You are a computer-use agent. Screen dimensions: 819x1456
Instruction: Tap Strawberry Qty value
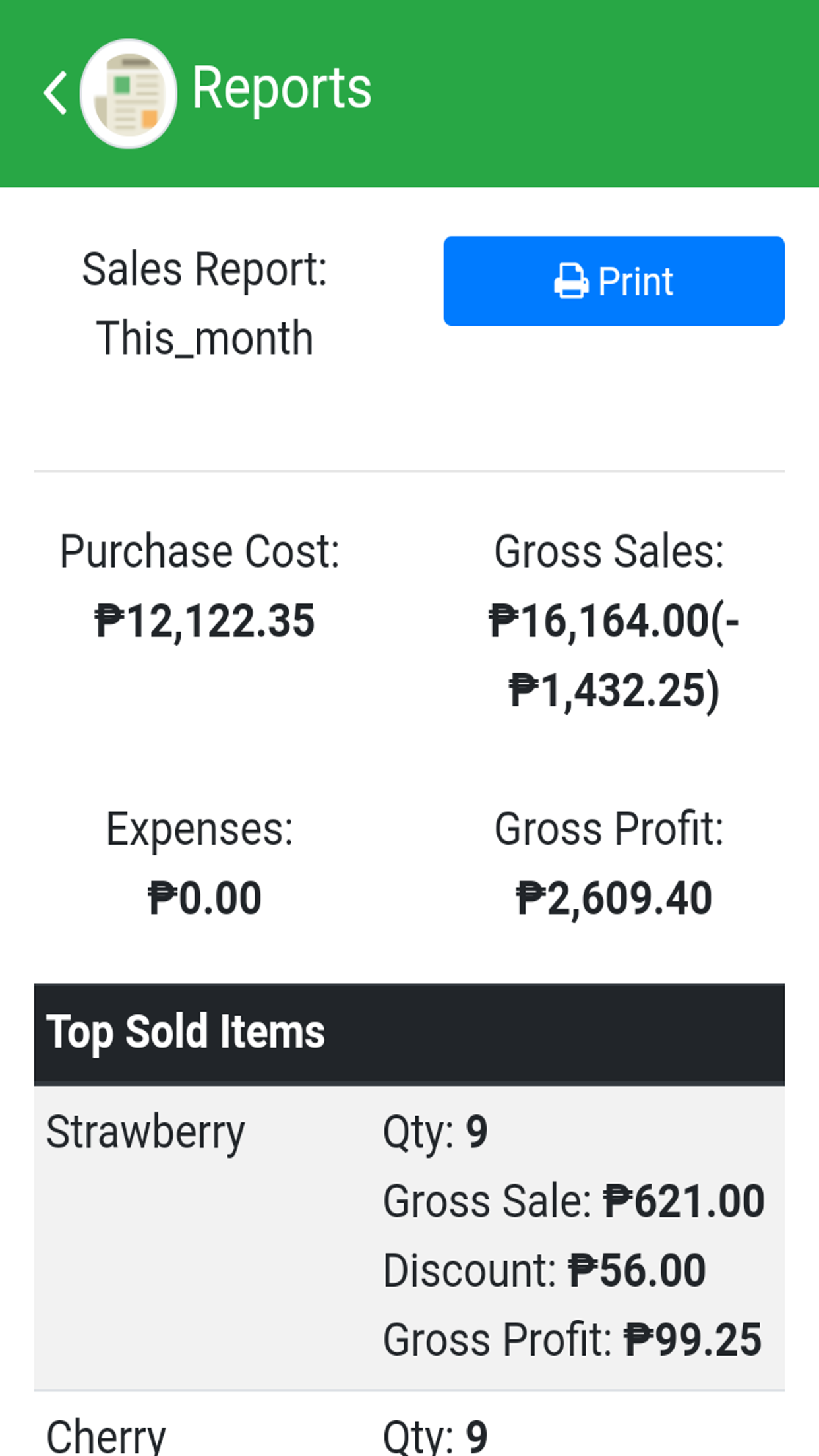[476, 1132]
